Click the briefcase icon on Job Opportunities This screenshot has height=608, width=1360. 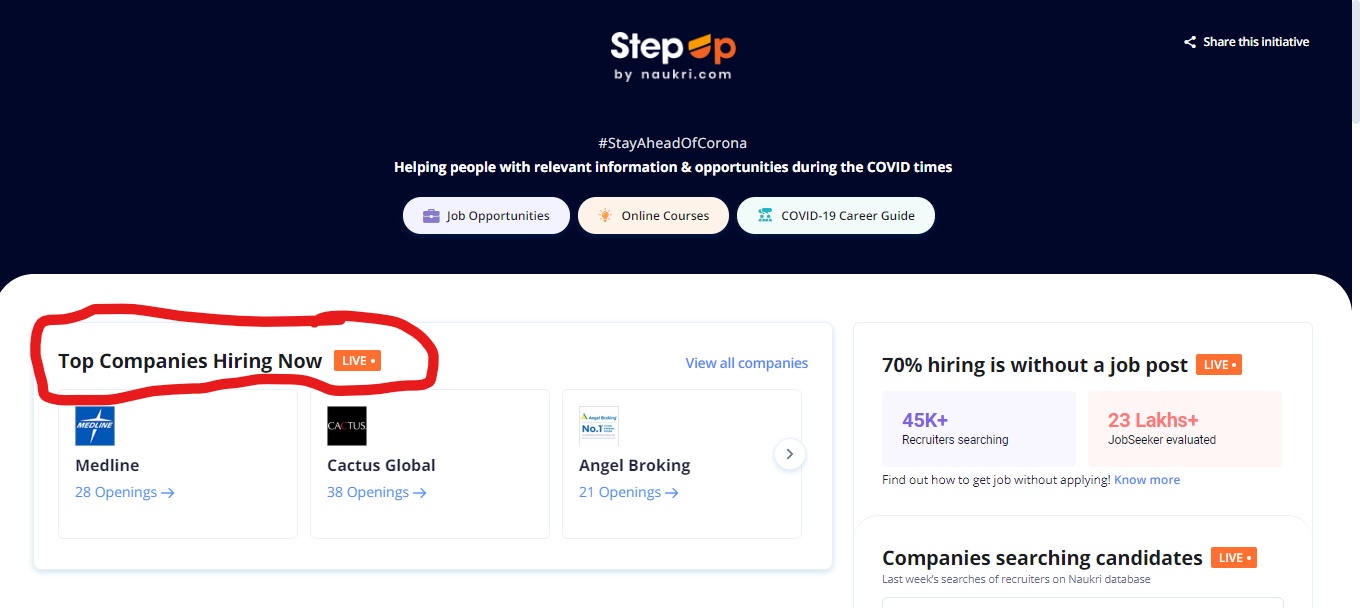coord(431,216)
